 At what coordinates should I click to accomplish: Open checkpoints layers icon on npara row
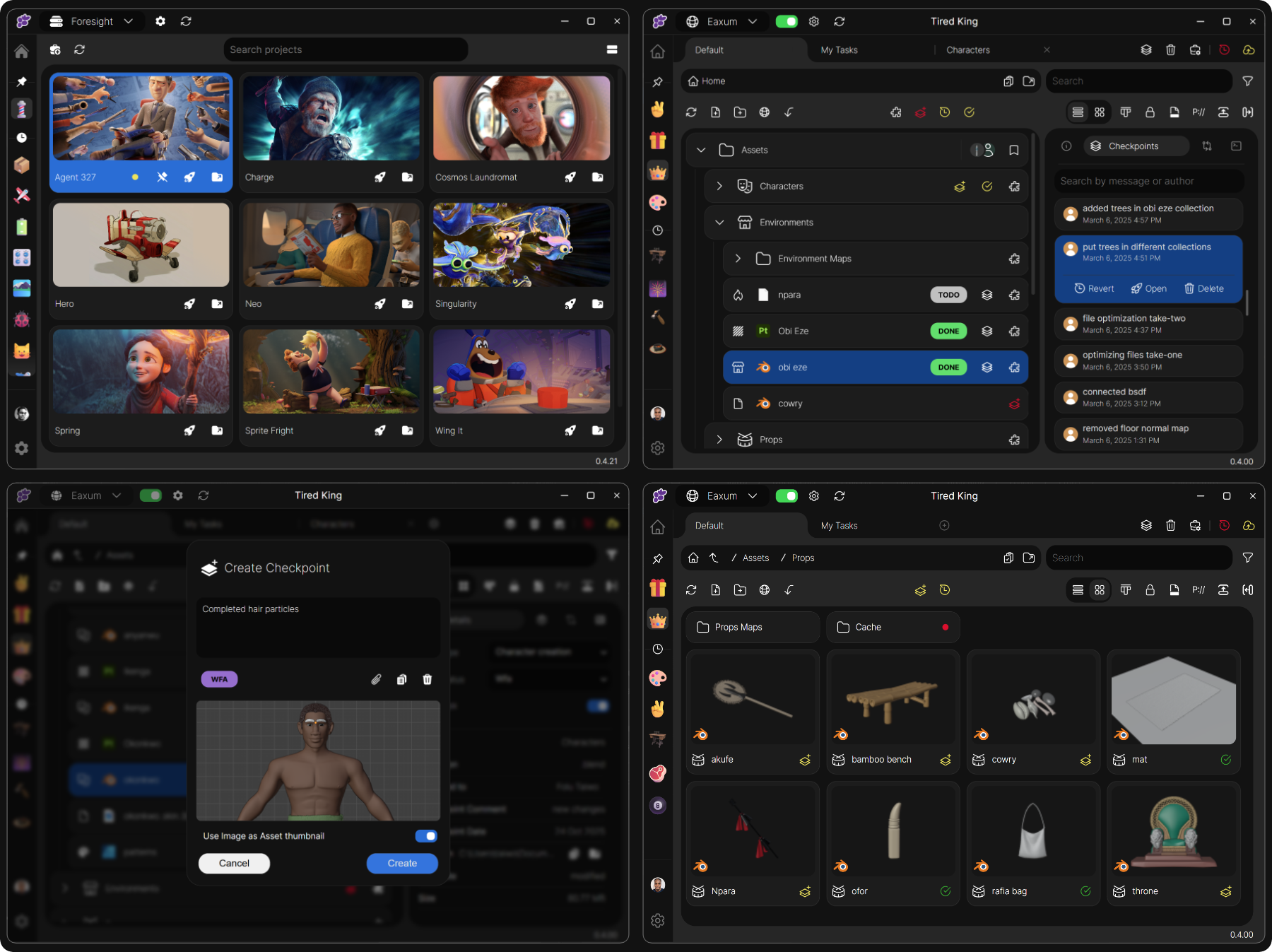click(987, 295)
